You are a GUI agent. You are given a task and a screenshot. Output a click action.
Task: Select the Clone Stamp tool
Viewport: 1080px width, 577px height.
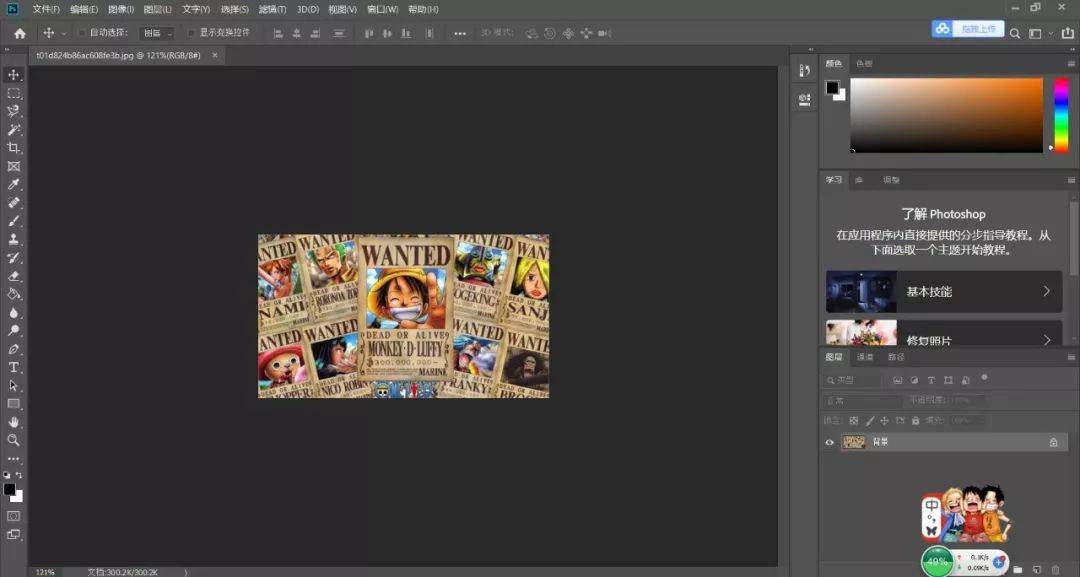13,239
